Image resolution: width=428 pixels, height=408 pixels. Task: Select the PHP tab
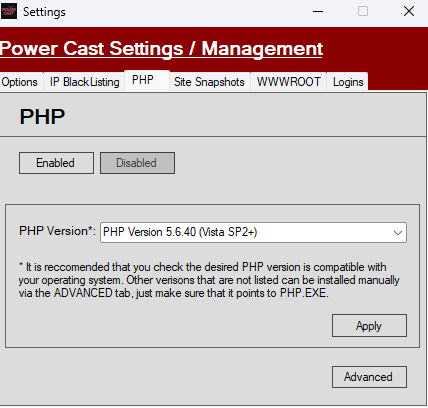coord(147,80)
